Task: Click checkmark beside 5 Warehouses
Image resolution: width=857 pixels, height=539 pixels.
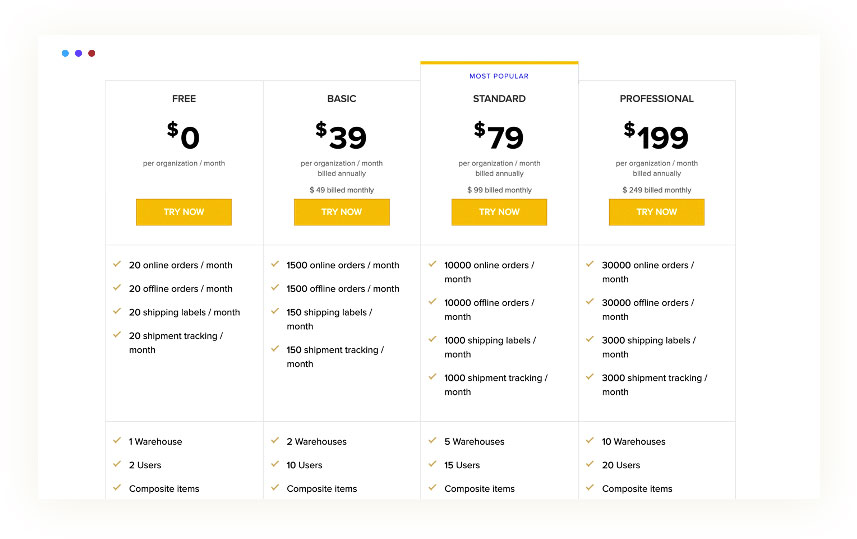Action: point(432,441)
